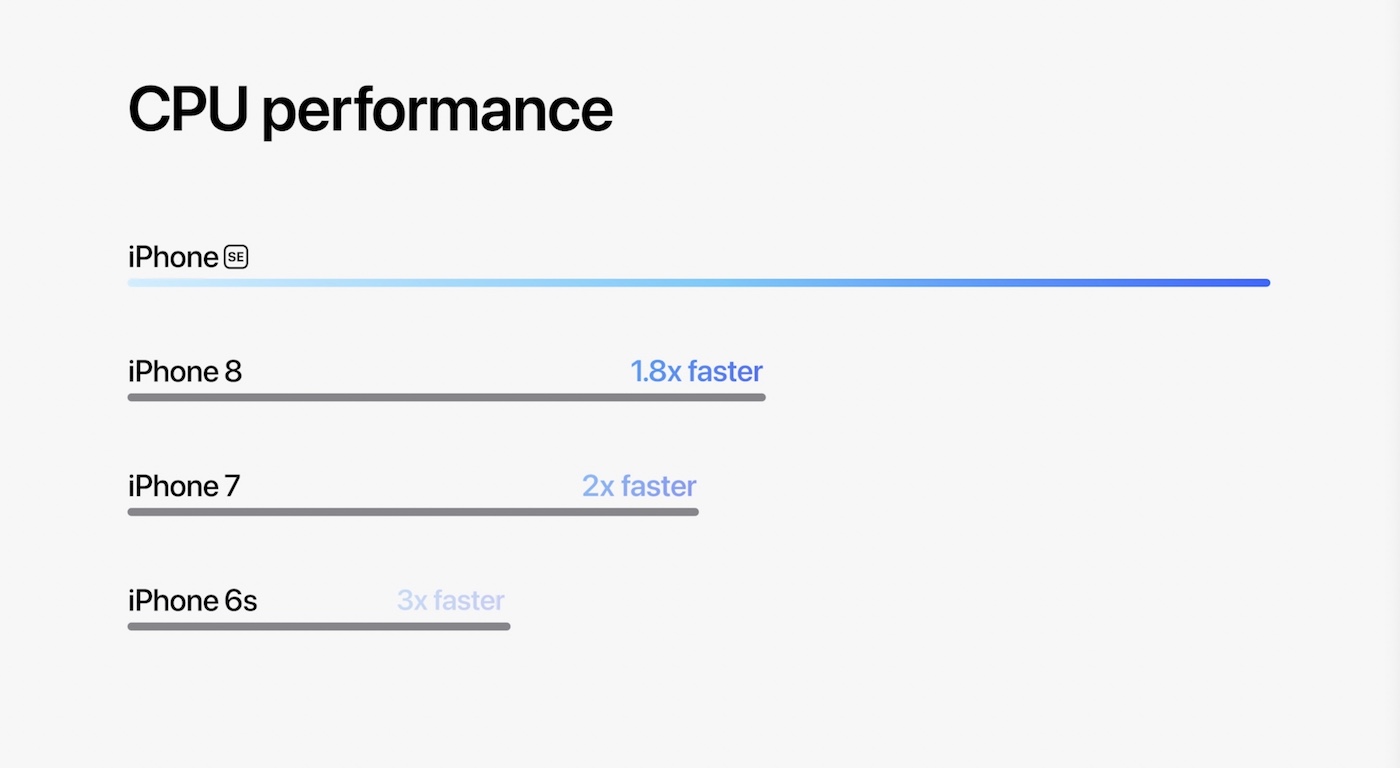Image resolution: width=1400 pixels, height=768 pixels.
Task: Click the blue gradient iPhone SE bar
Action: tap(699, 283)
